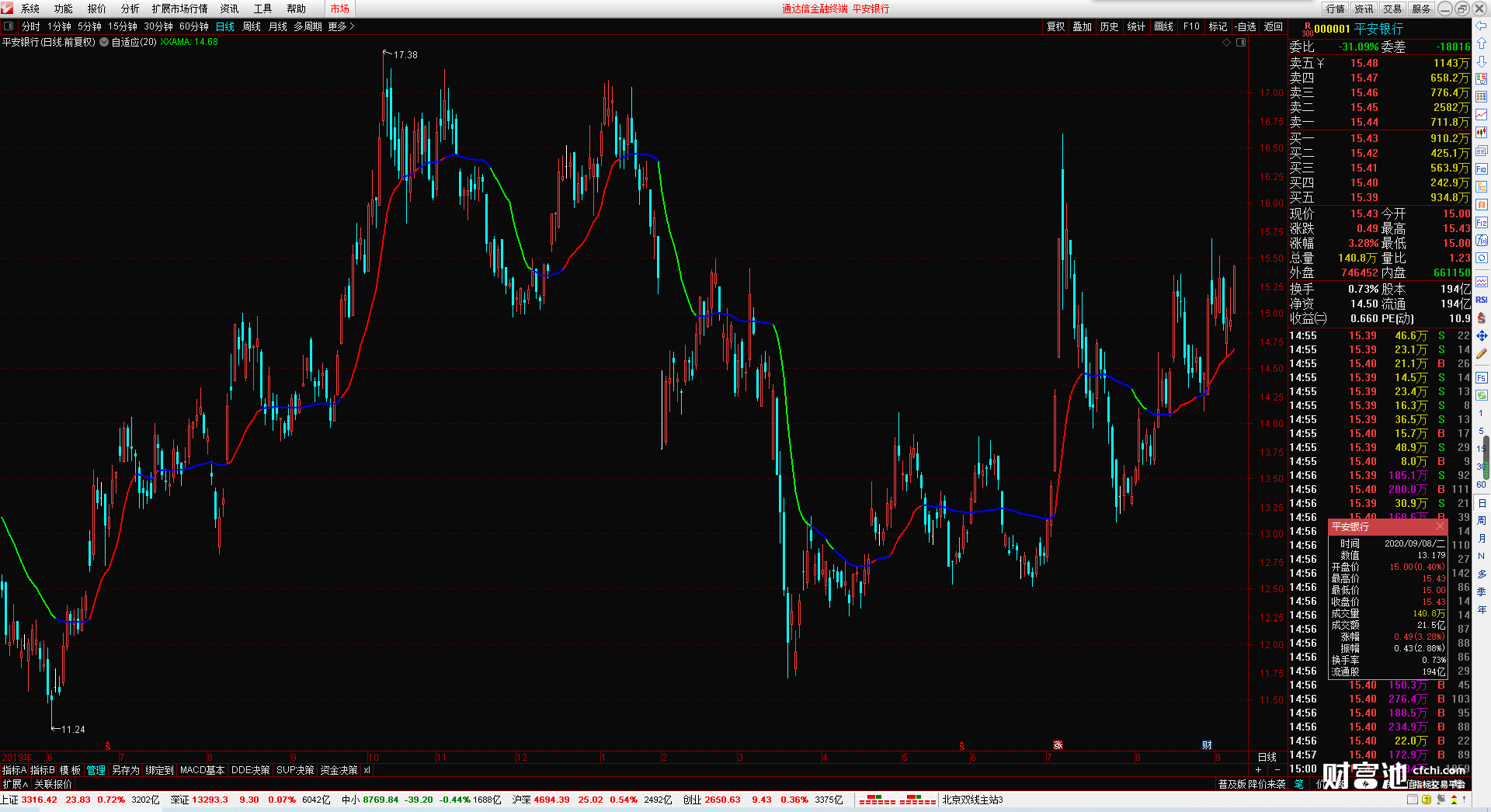
Task: Select the MACD基本 indicator tab
Action: tap(202, 770)
